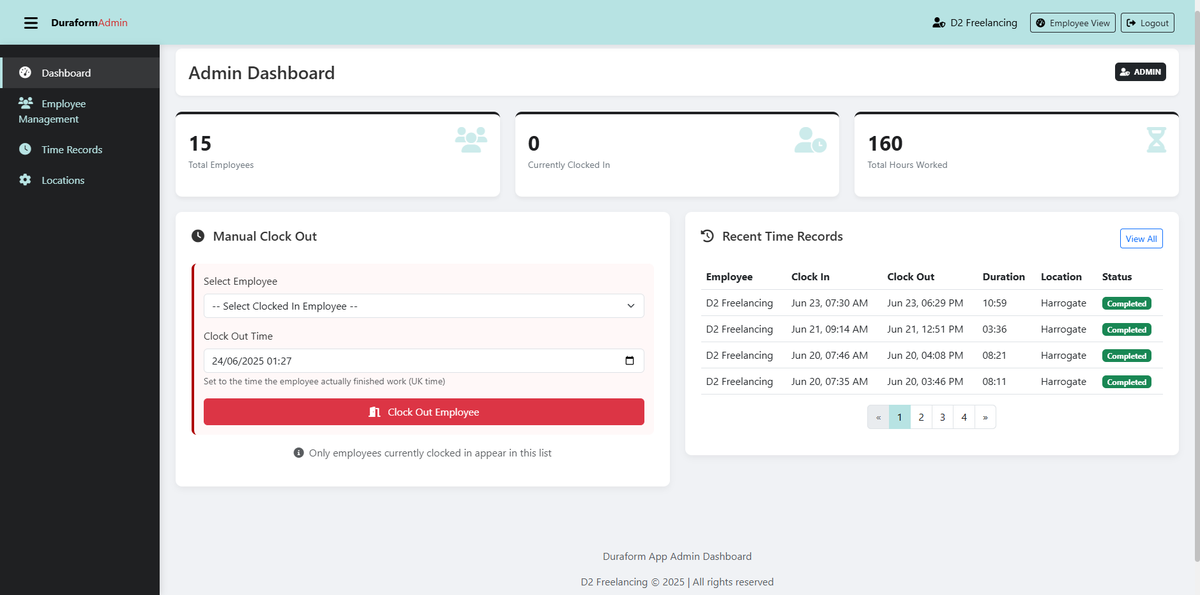Click the Duration column header

tap(1004, 277)
